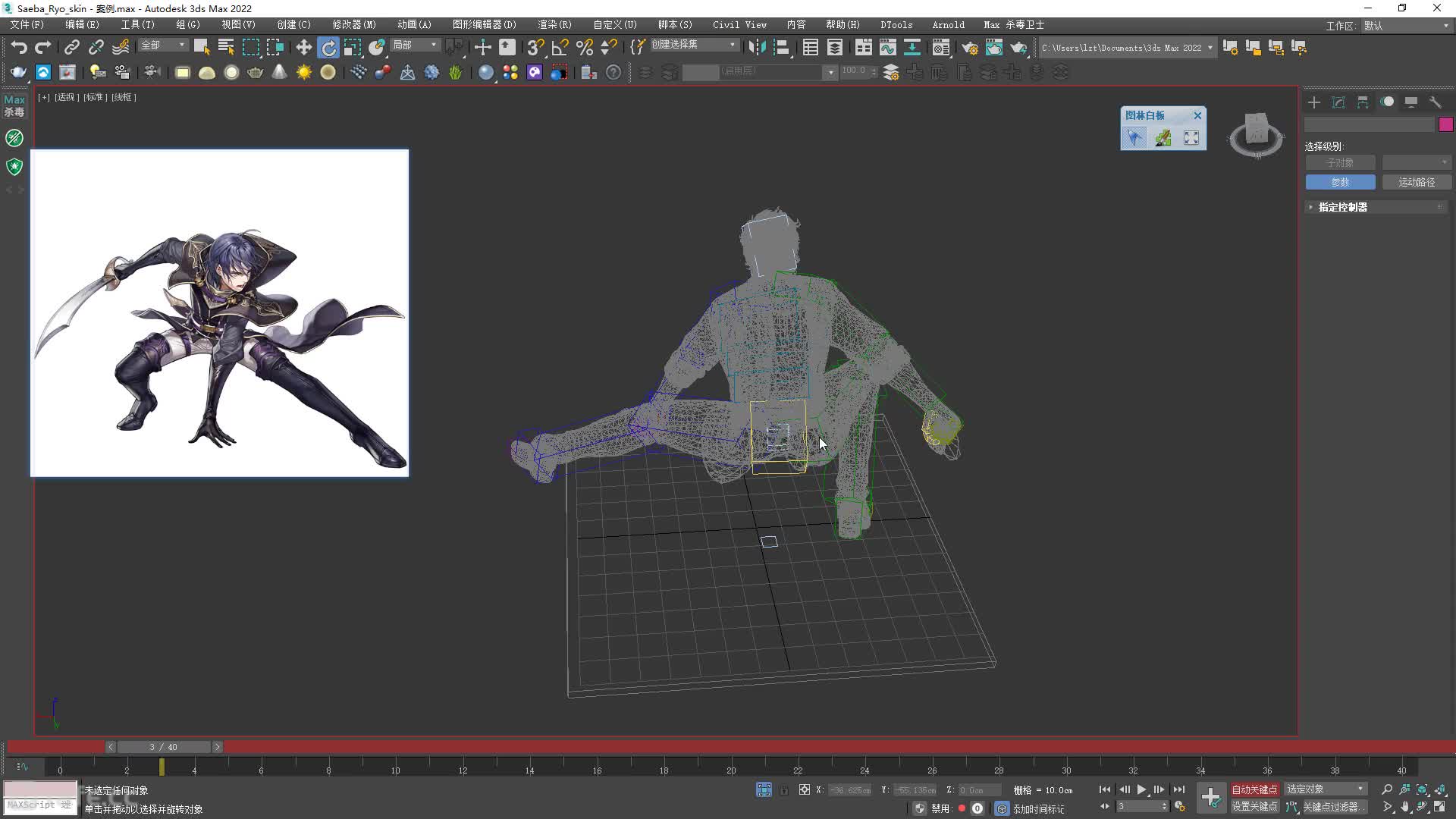
Task: Activate the Select and Scale tool
Action: click(x=353, y=47)
